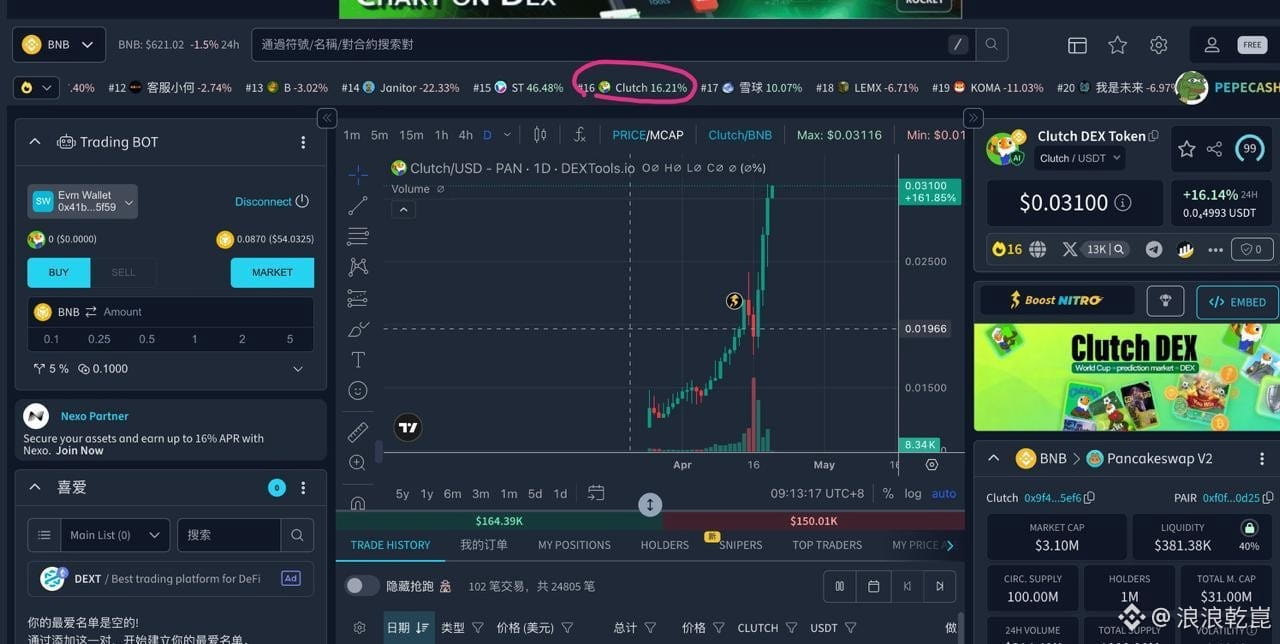Viewport: 1280px width, 644px height.
Task: Click the Disconnect wallet link
Action: [x=272, y=201]
